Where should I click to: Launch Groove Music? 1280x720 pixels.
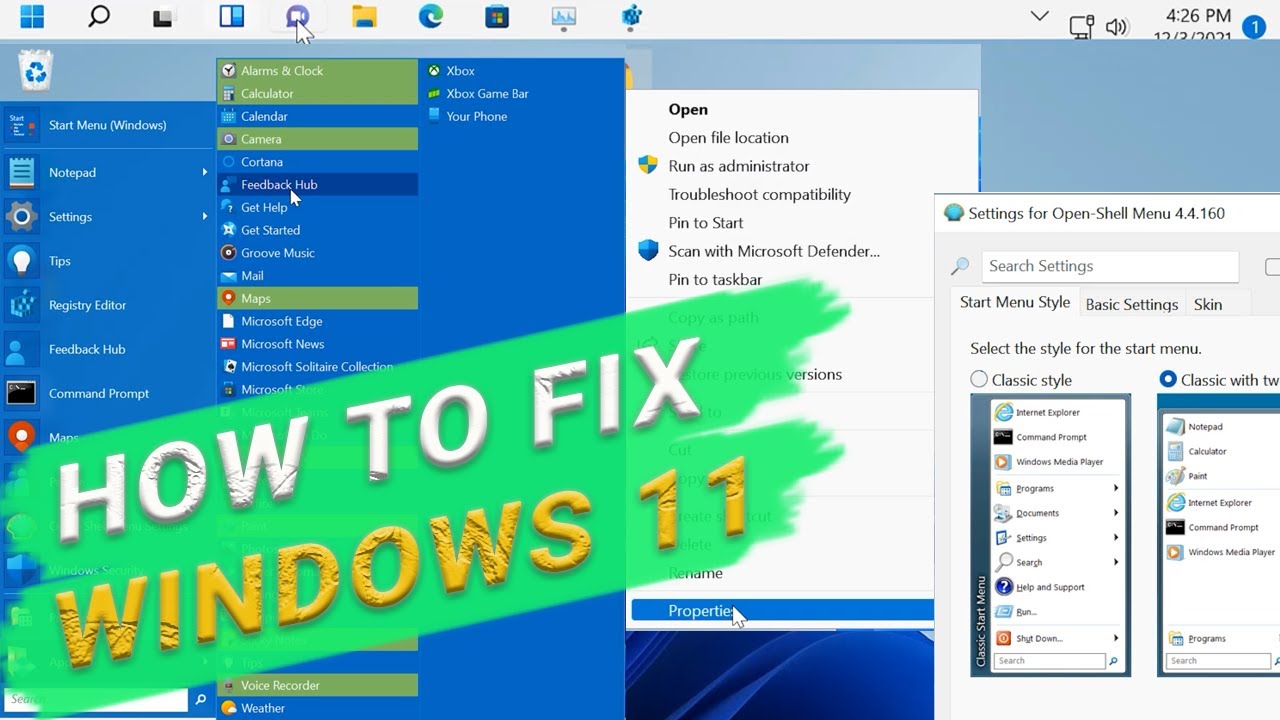coord(318,253)
